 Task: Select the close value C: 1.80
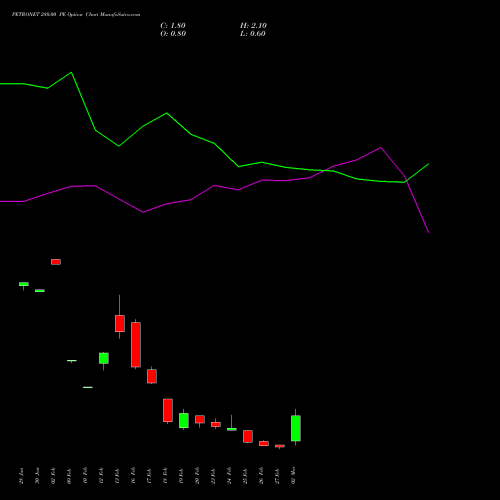(x=173, y=26)
